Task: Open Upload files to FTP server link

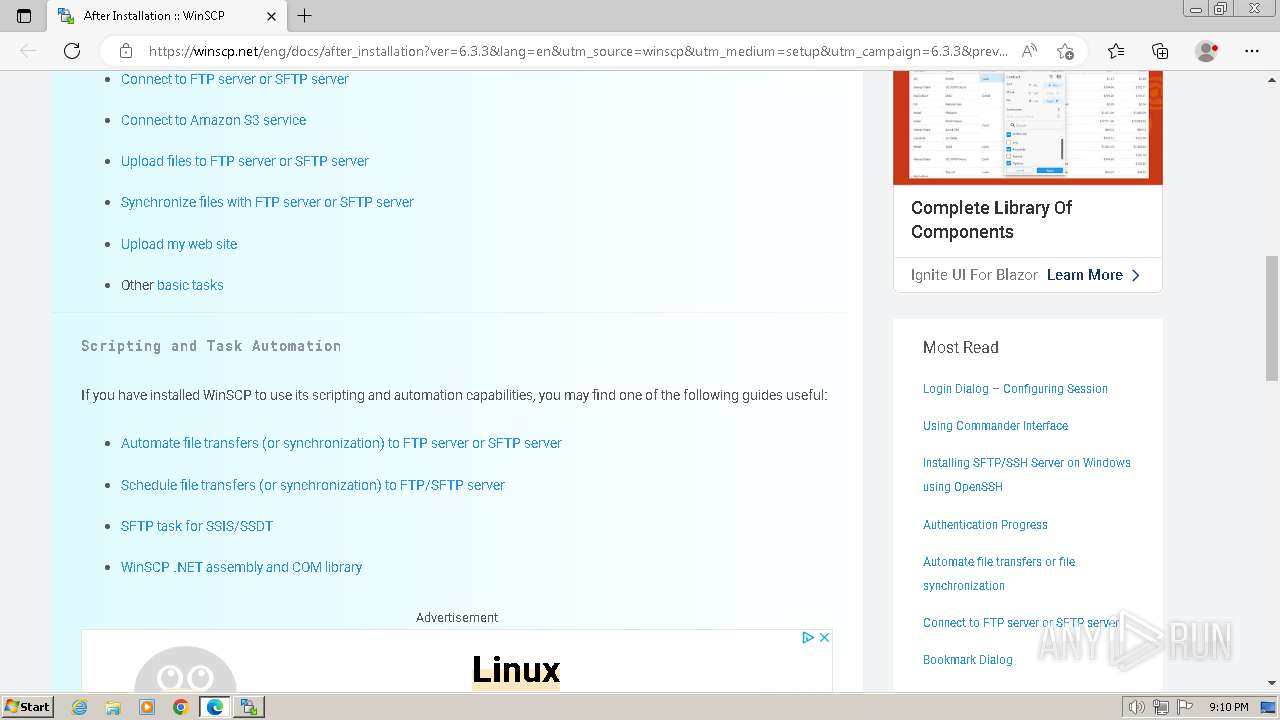Action: pyautogui.click(x=245, y=161)
